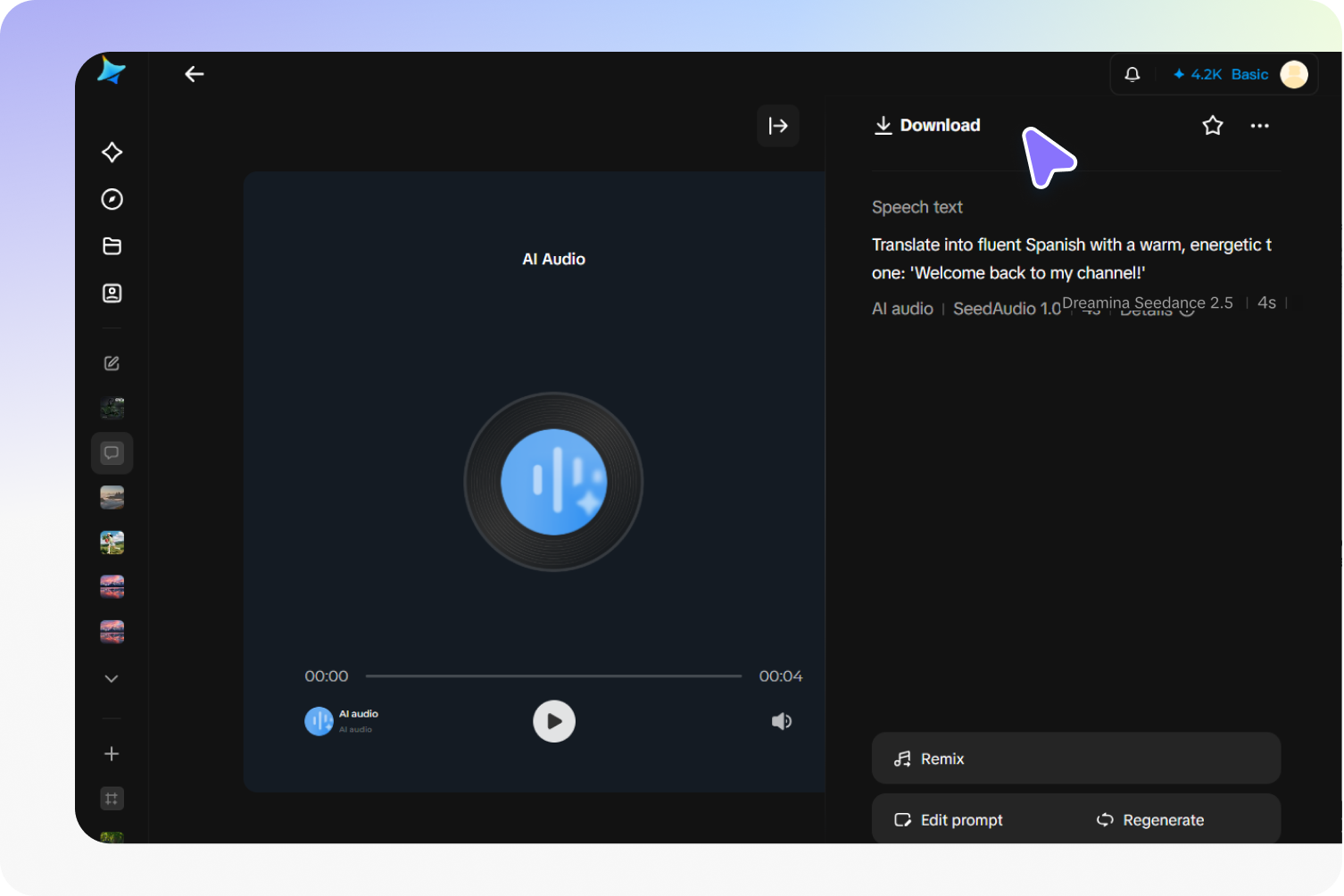The height and width of the screenshot is (896, 1344).
Task: Expand more sessions with sidebar chevron
Action: pyautogui.click(x=112, y=679)
